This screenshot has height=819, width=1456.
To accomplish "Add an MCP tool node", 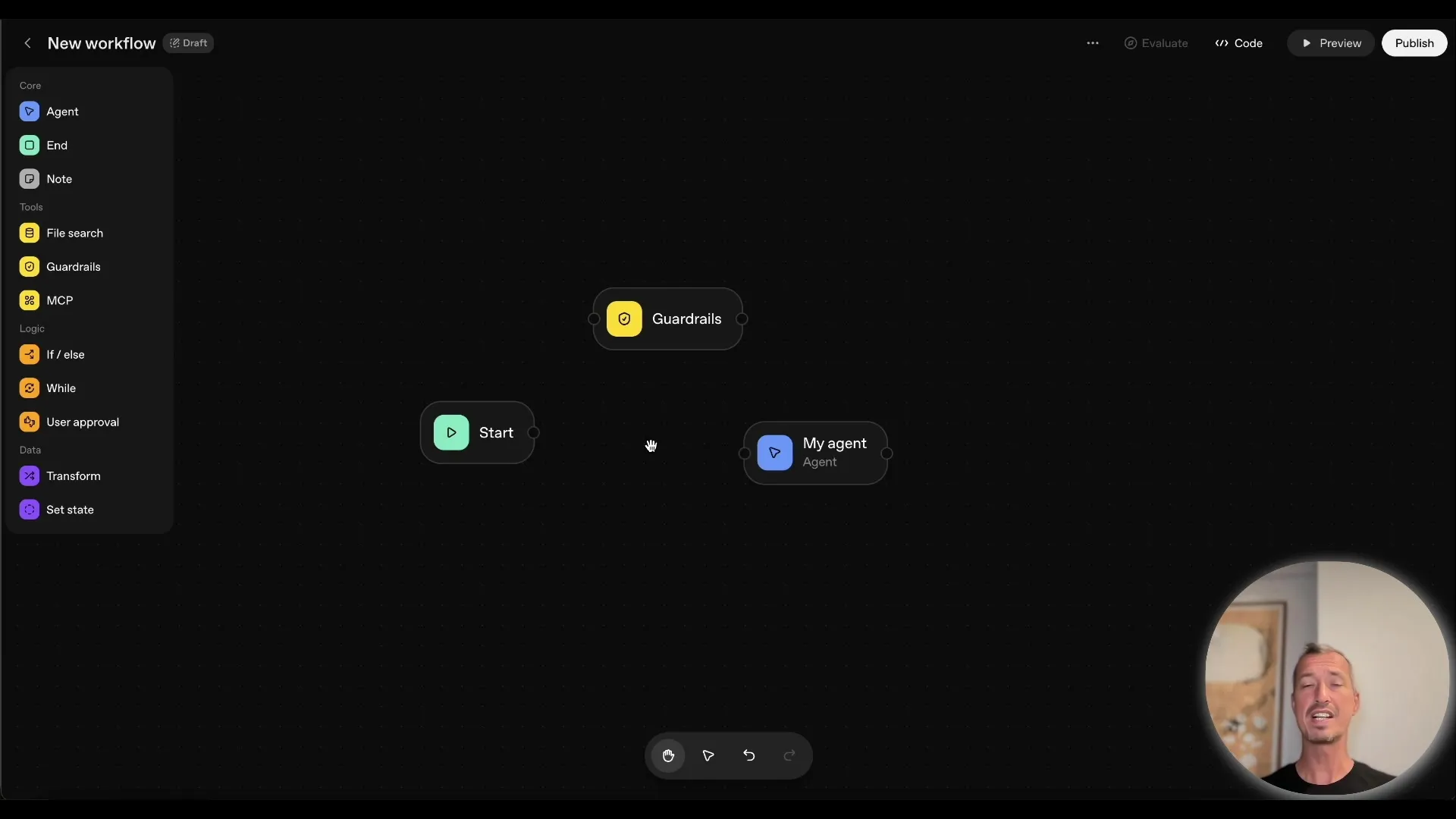I will [59, 300].
